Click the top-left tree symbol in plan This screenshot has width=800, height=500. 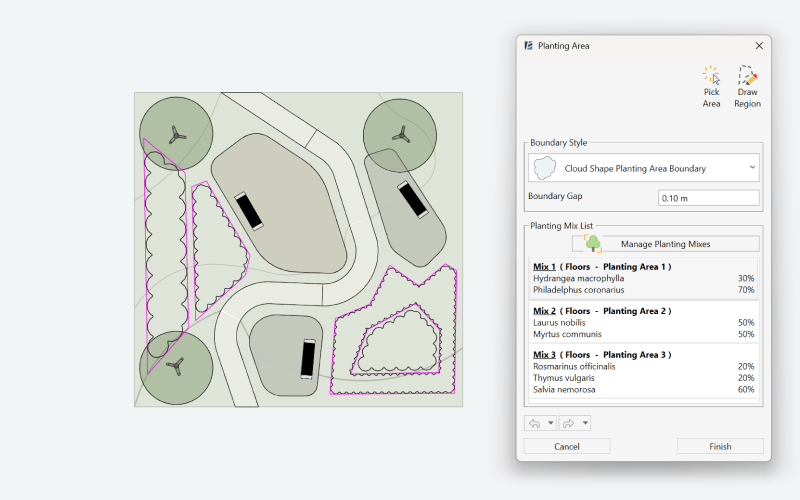tap(176, 133)
